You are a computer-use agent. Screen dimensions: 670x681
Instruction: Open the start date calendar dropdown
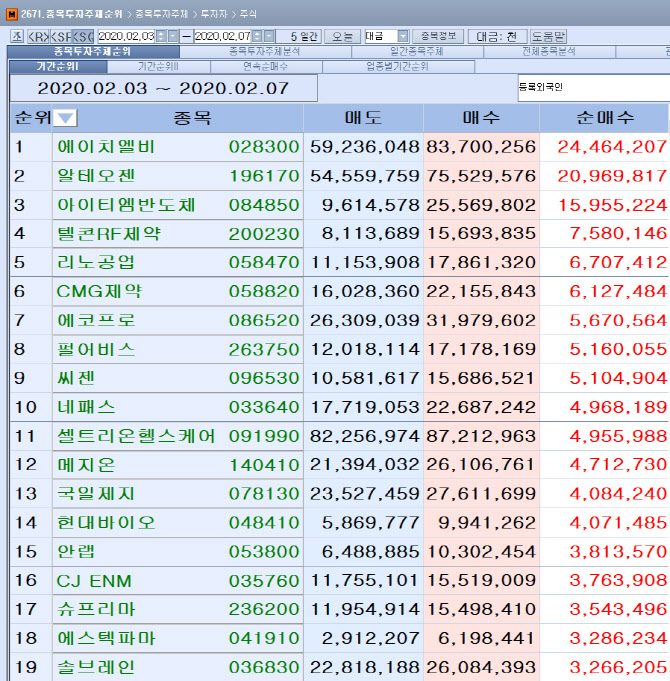point(173,36)
